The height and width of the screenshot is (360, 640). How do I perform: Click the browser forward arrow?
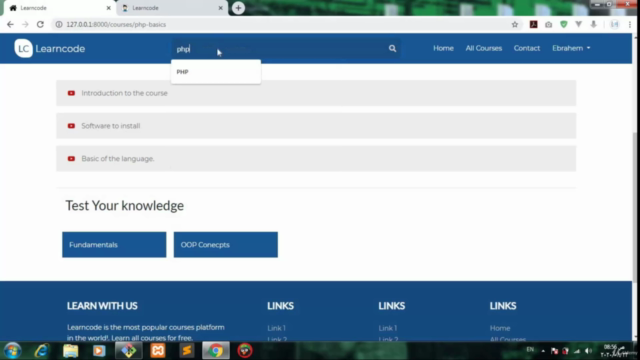coord(25,24)
